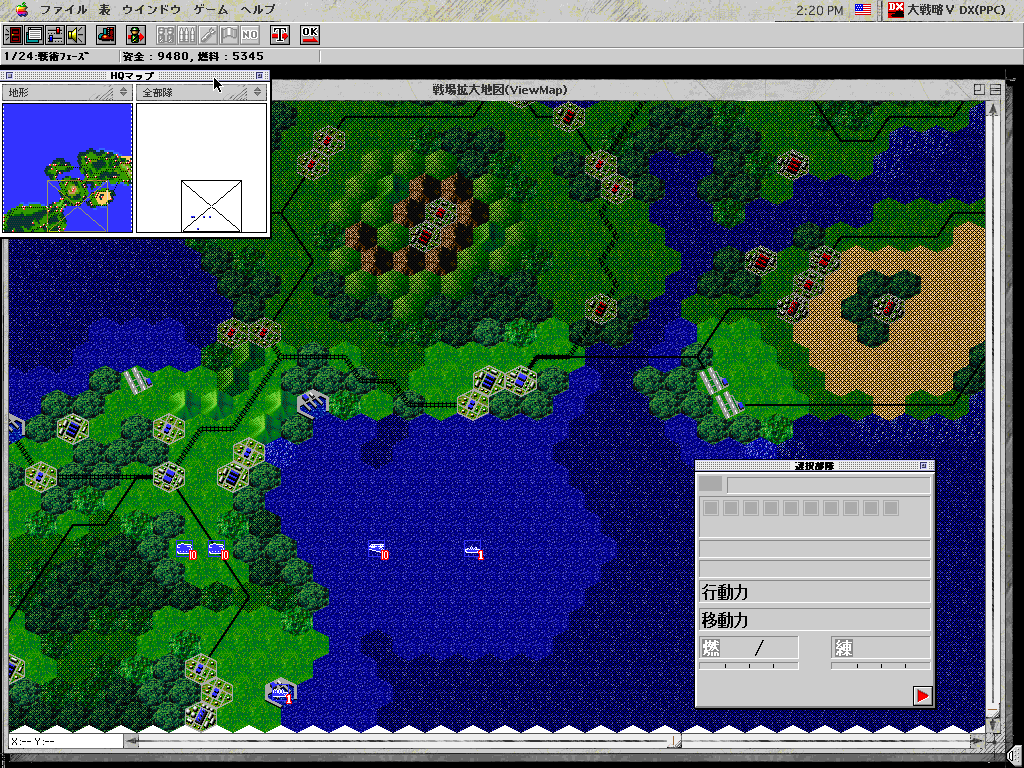Click the fuel gauge bar under 燃
The width and height of the screenshot is (1024, 768).
tap(749, 665)
